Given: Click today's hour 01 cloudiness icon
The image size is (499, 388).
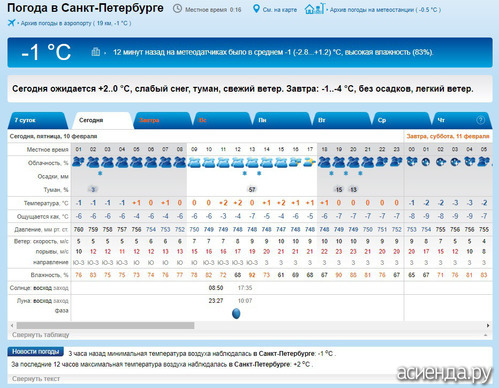Looking at the screenshot, I should tap(78, 162).
